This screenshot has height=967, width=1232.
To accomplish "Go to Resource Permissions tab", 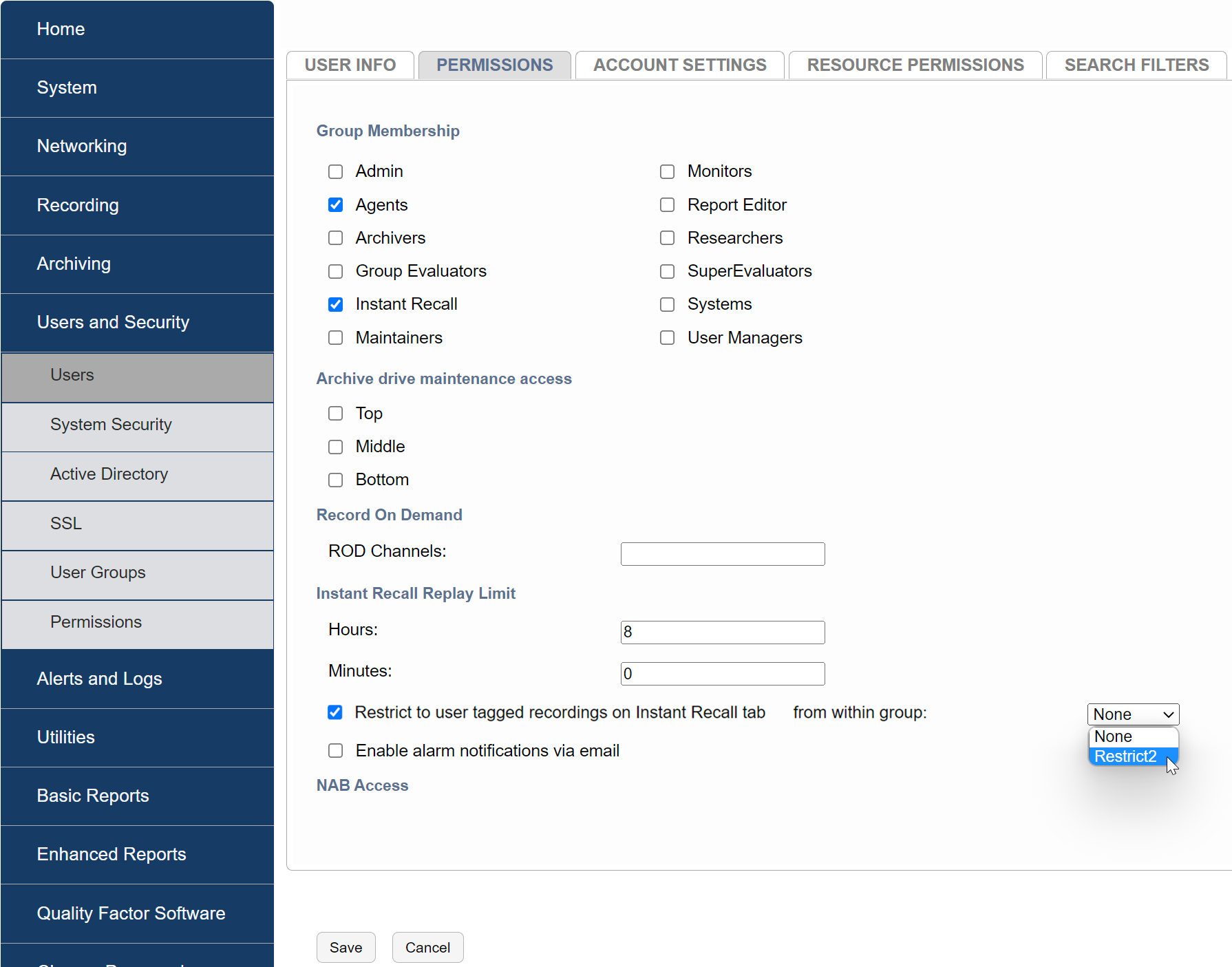I will pyautogui.click(x=915, y=65).
